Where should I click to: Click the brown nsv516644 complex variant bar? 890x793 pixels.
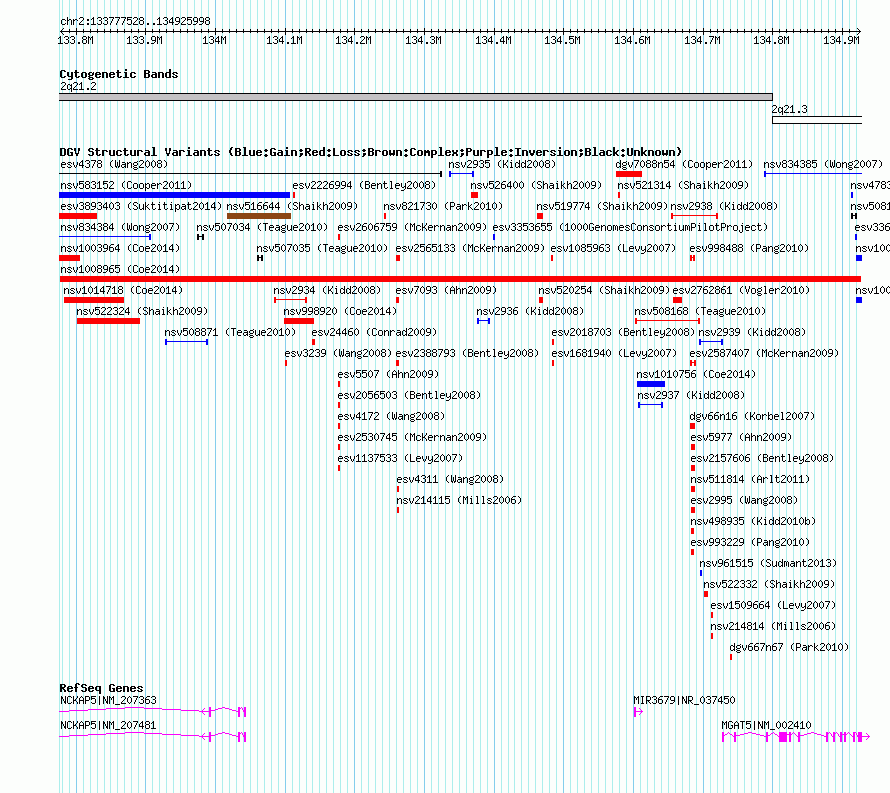[259, 216]
